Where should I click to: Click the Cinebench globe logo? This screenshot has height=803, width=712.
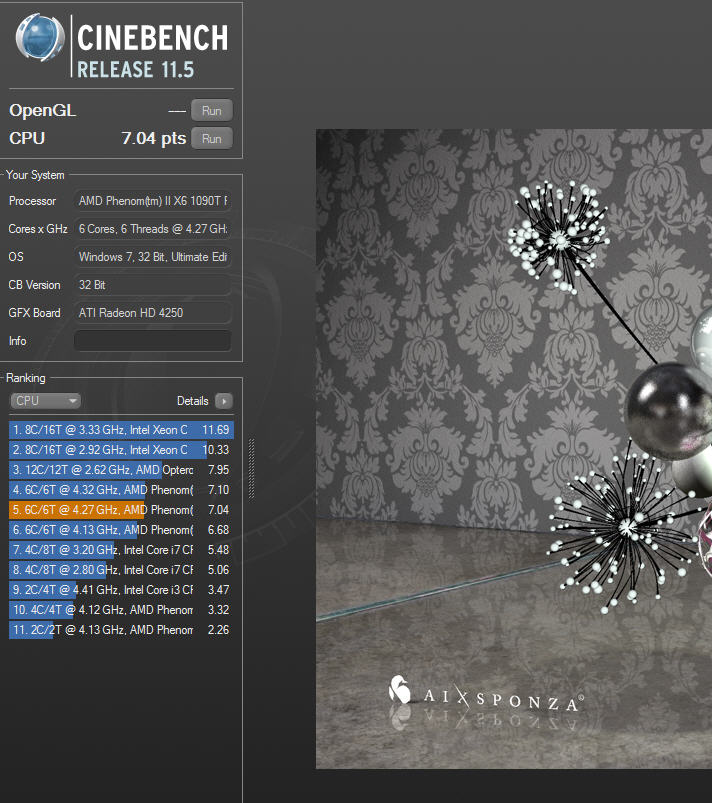click(x=40, y=38)
